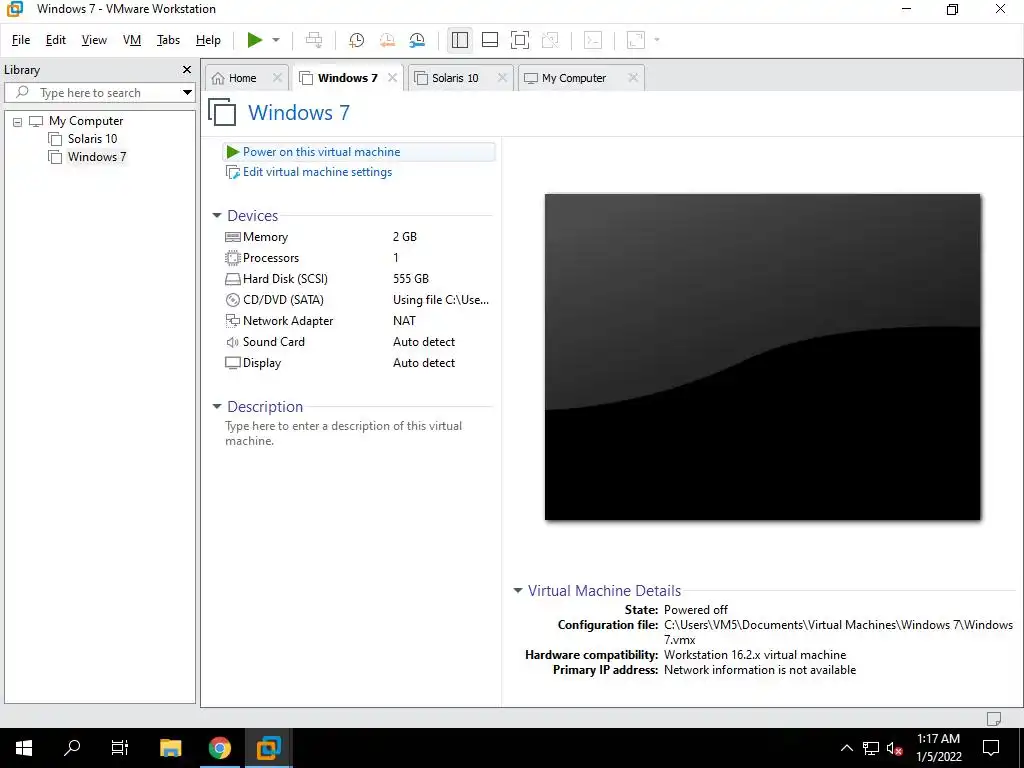The image size is (1024, 768).
Task: Click the network tray icon
Action: [871, 748]
